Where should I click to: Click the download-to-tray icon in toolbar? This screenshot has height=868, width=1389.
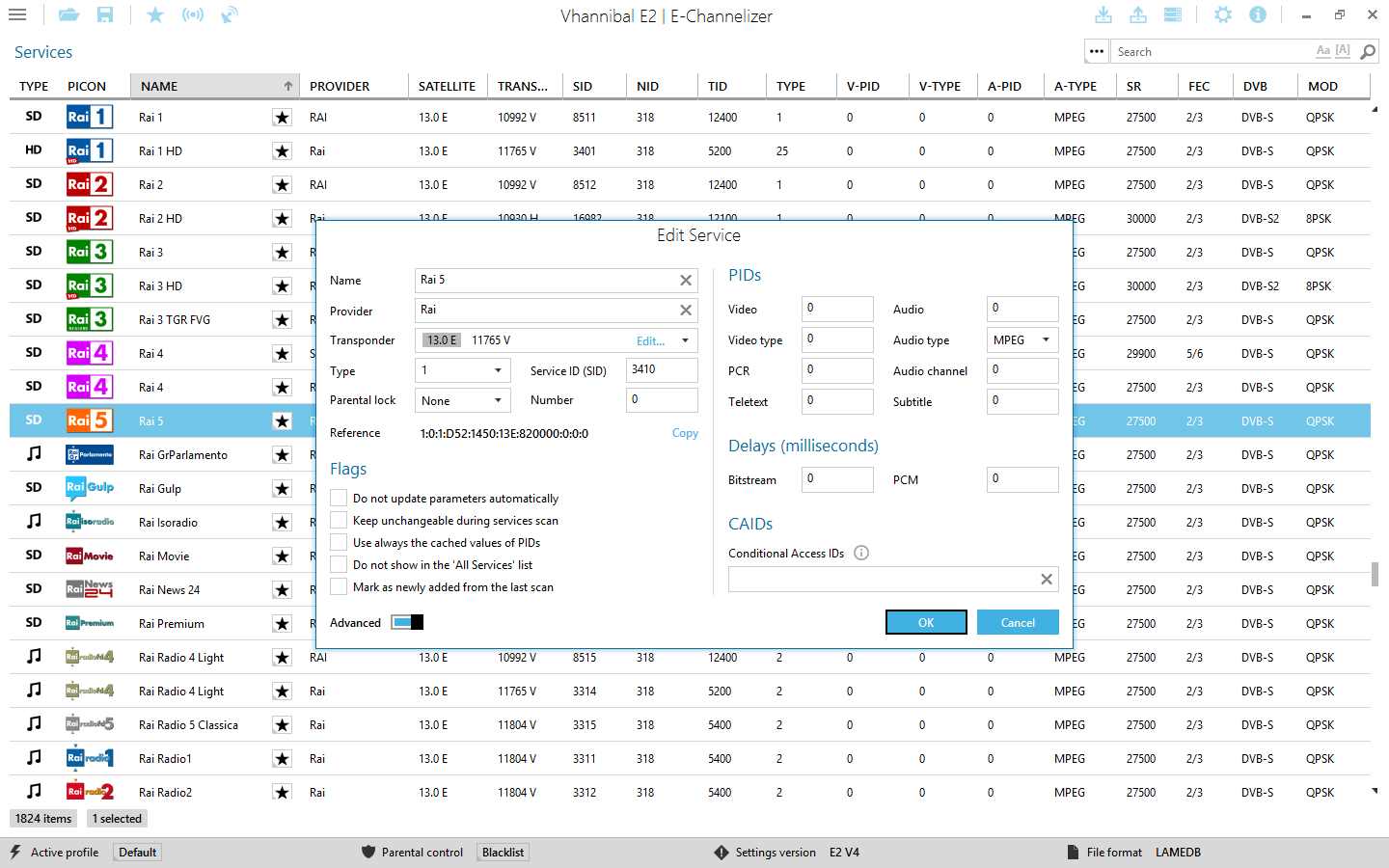[1103, 15]
